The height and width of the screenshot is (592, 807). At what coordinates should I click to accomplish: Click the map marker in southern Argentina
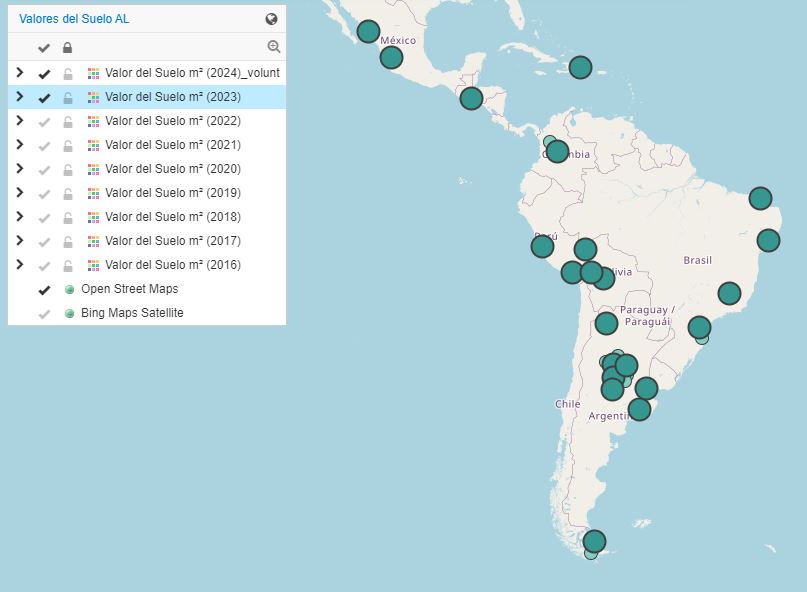click(x=594, y=542)
